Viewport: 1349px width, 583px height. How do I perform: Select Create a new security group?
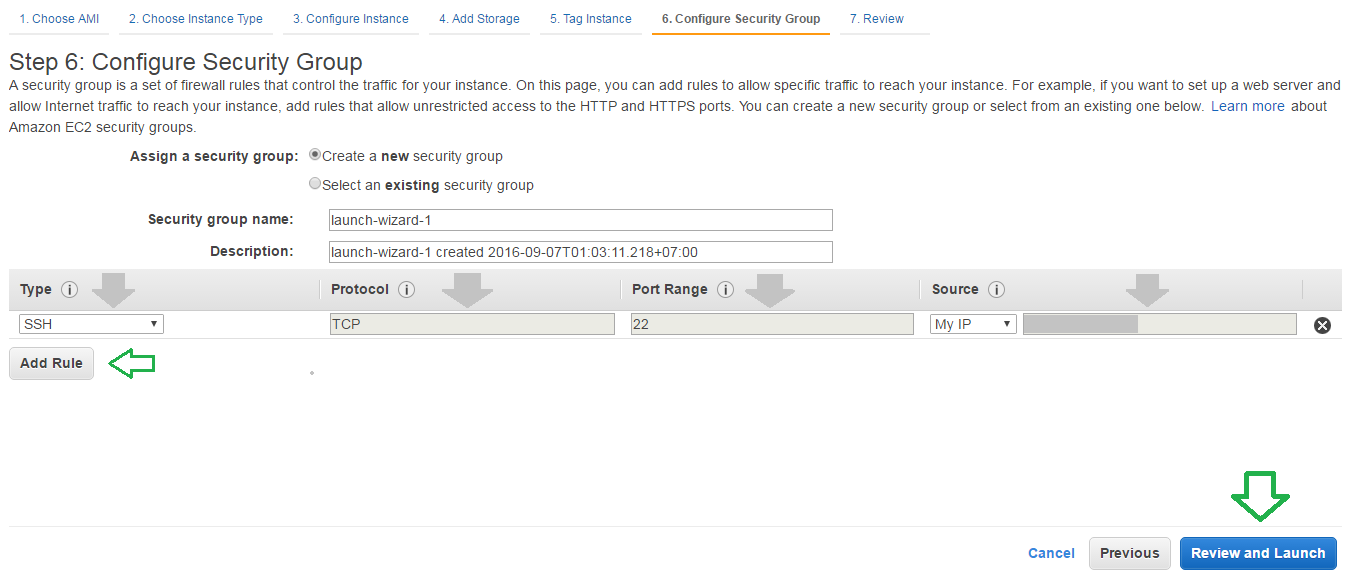click(x=315, y=155)
